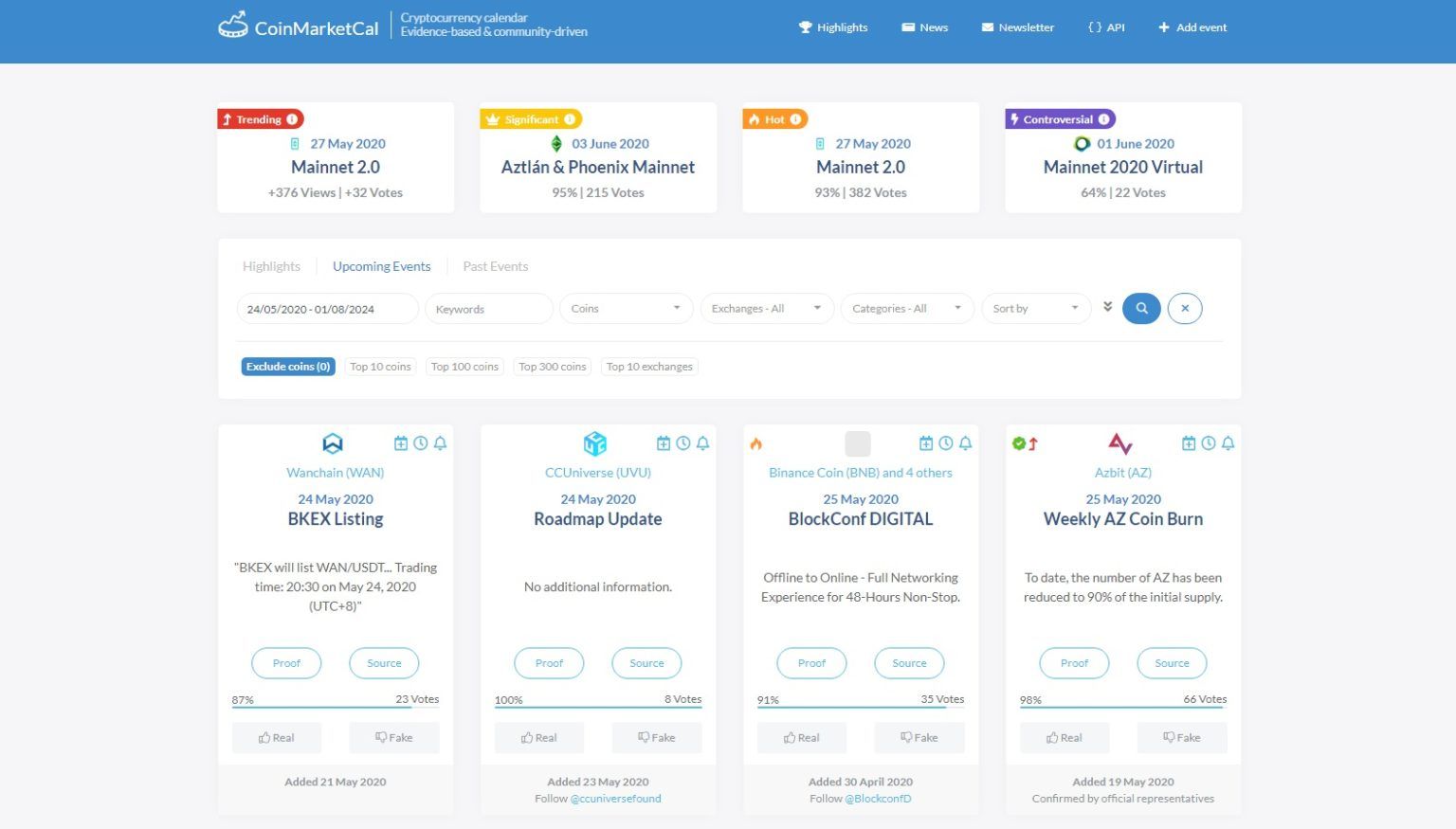The height and width of the screenshot is (829, 1456).
Task: Click the CoinMarketCal logo
Action: [299, 26]
